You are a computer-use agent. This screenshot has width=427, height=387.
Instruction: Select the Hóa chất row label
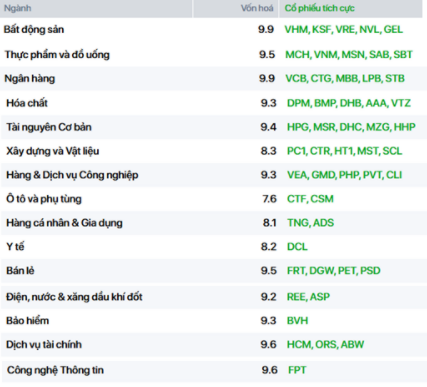click(27, 103)
